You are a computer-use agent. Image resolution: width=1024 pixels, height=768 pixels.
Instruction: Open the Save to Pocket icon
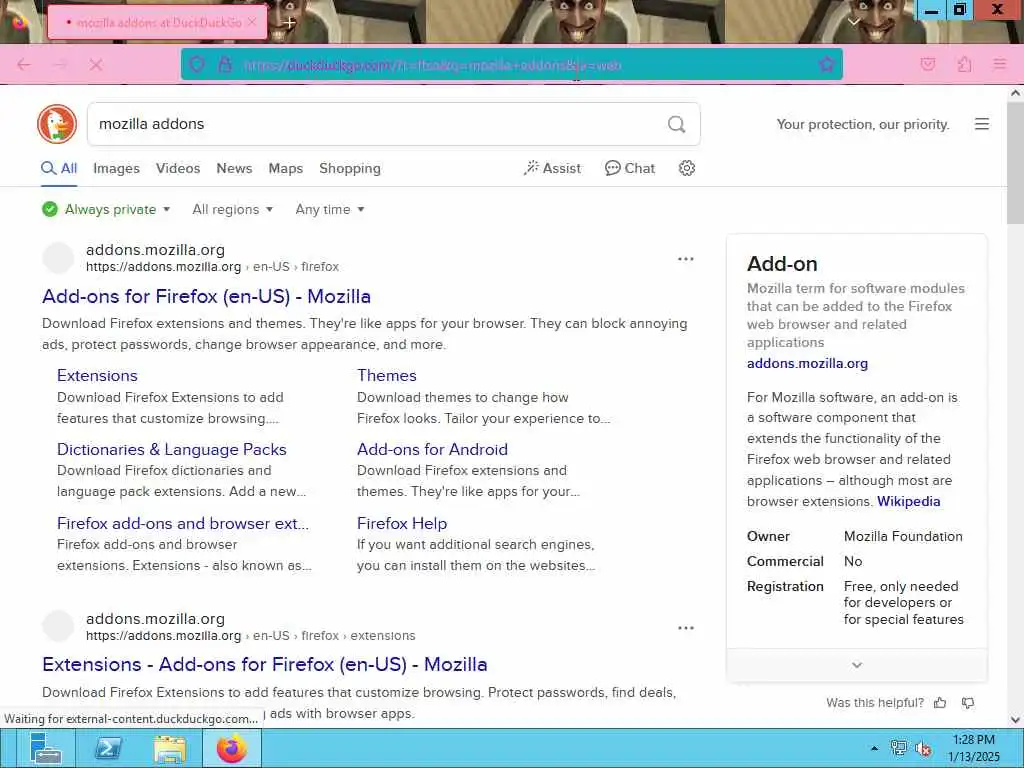927,65
